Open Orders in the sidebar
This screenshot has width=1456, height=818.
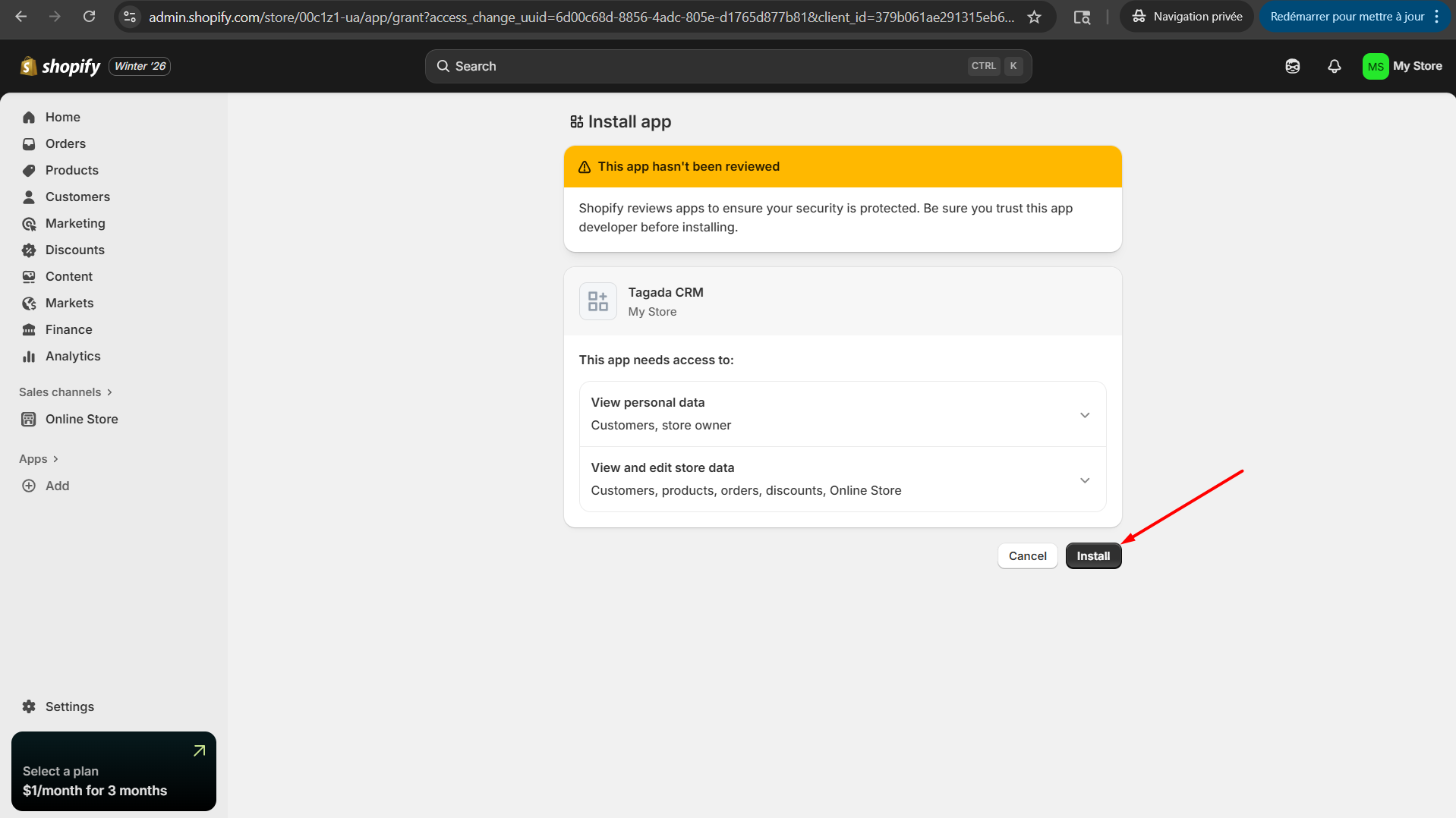click(x=65, y=143)
